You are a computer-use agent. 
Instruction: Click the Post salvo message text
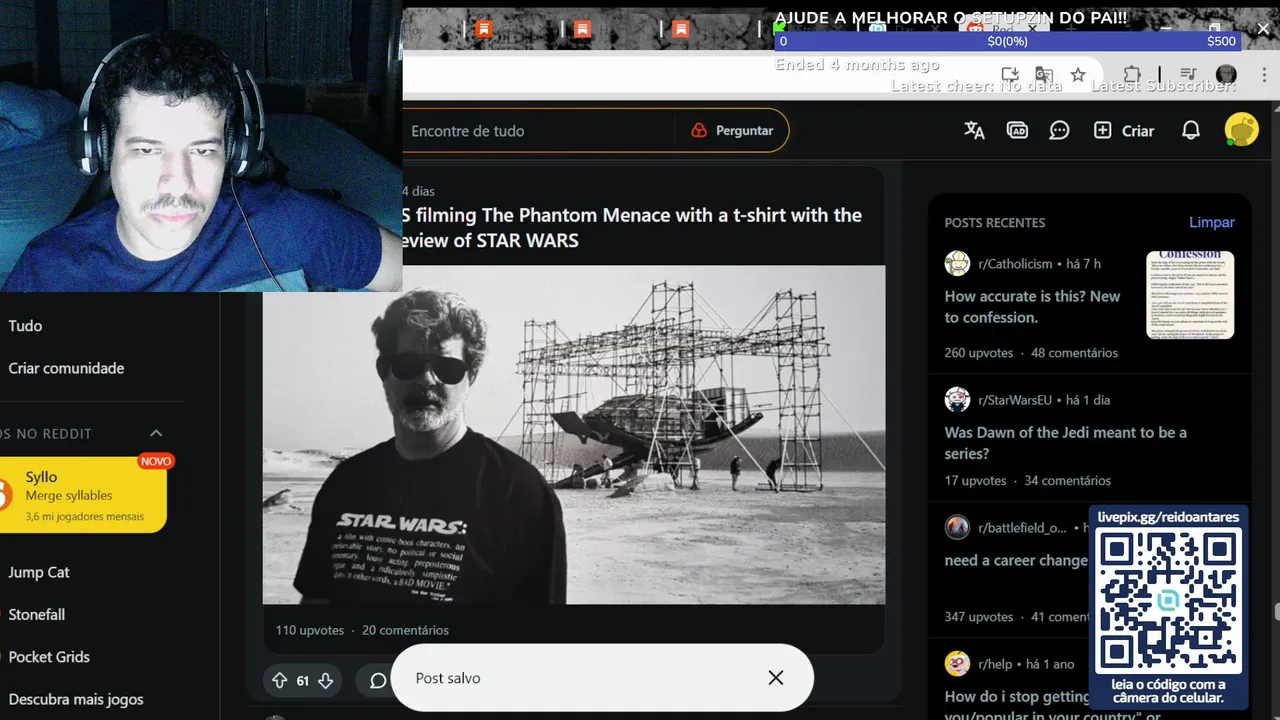tap(448, 678)
